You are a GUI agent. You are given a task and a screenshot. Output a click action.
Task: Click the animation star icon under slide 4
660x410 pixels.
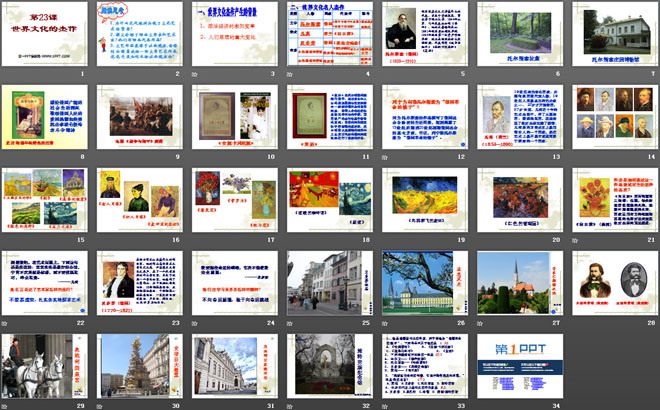click(x=290, y=74)
